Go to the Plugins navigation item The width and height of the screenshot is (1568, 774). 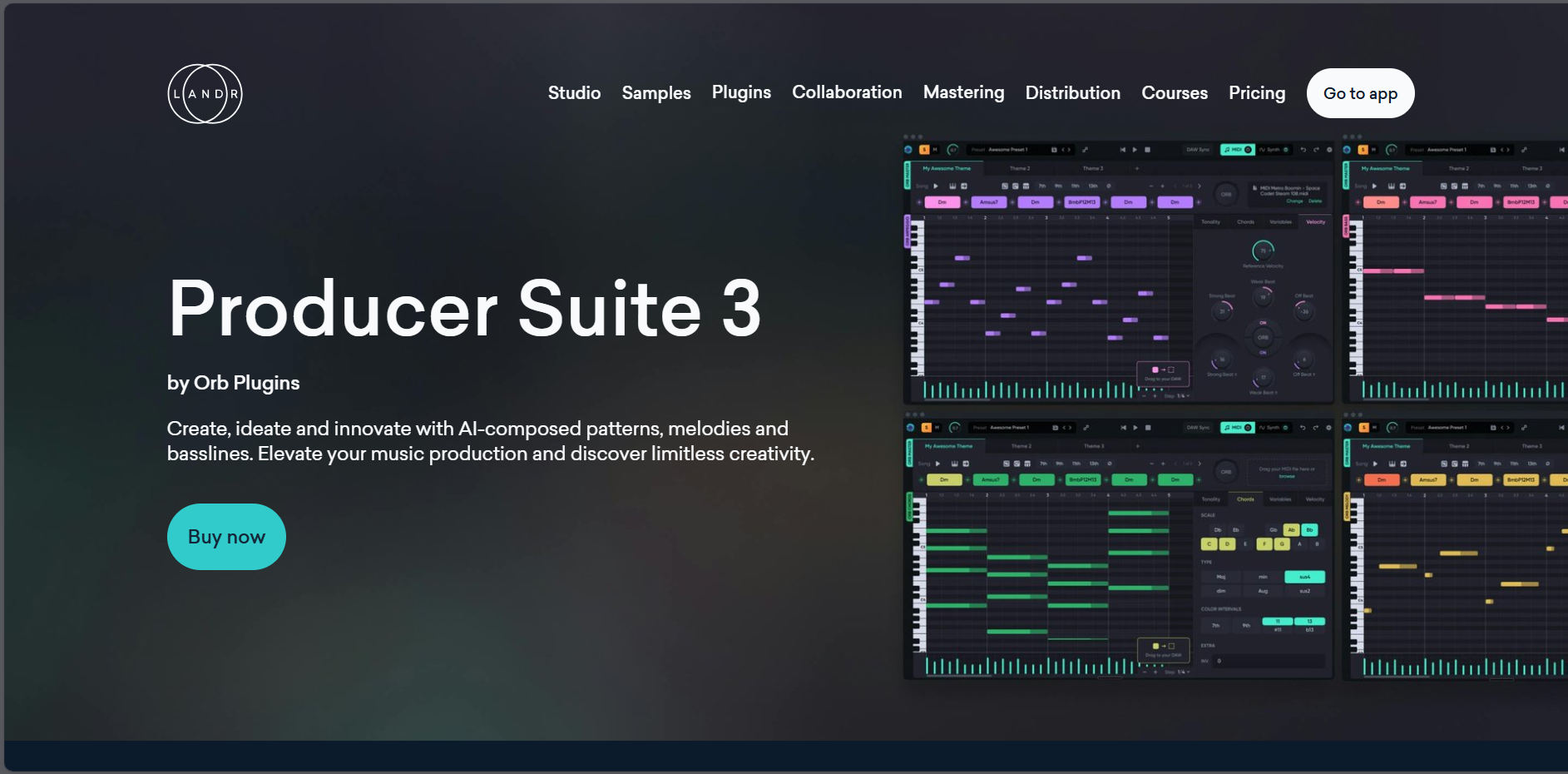(x=741, y=92)
